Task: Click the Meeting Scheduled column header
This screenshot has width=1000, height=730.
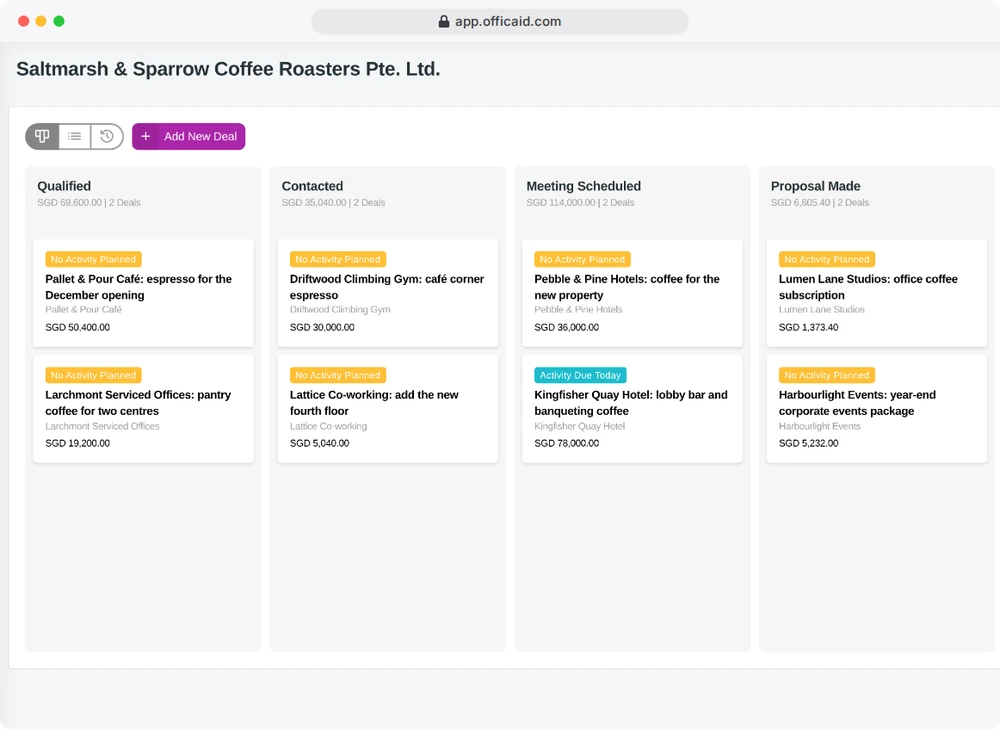Action: [x=584, y=186]
